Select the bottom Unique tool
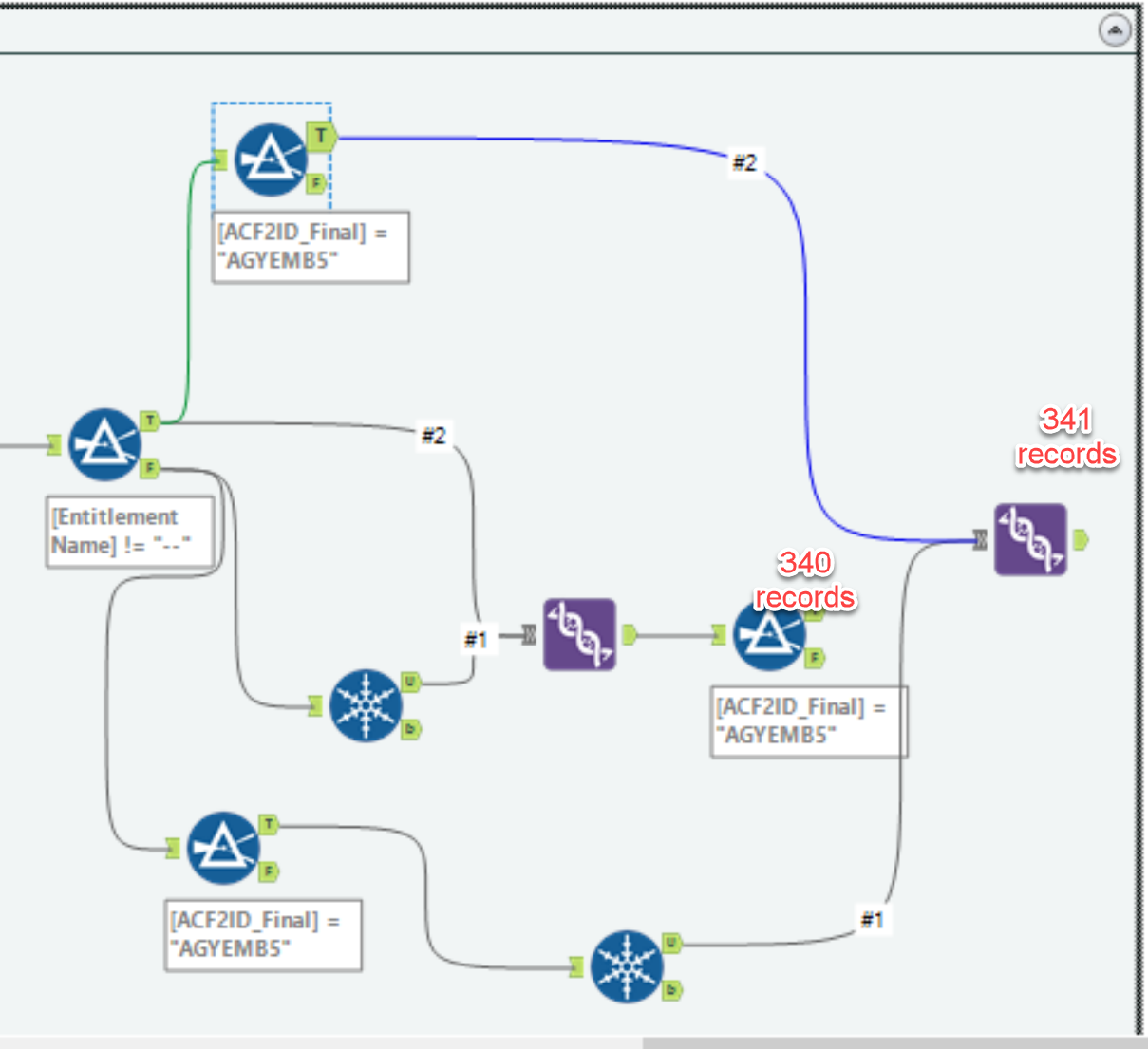 (x=626, y=966)
